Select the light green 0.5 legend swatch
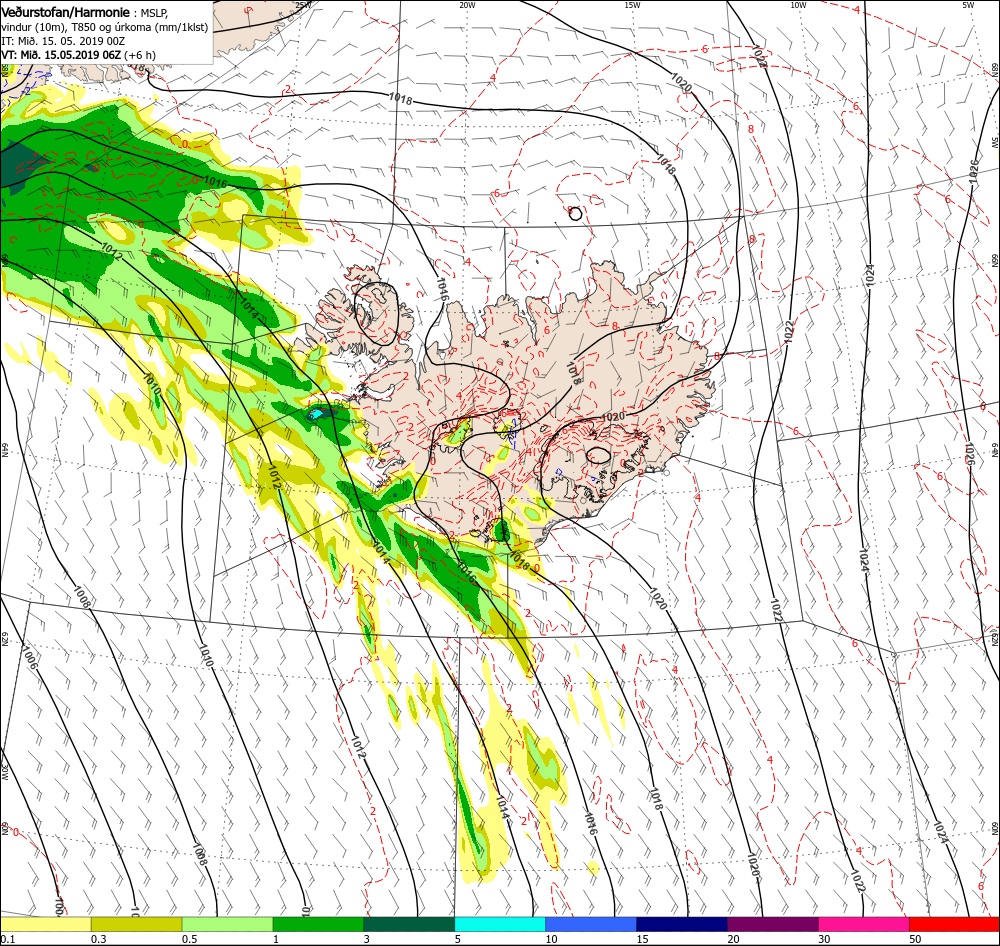1000x946 pixels. click(x=228, y=924)
